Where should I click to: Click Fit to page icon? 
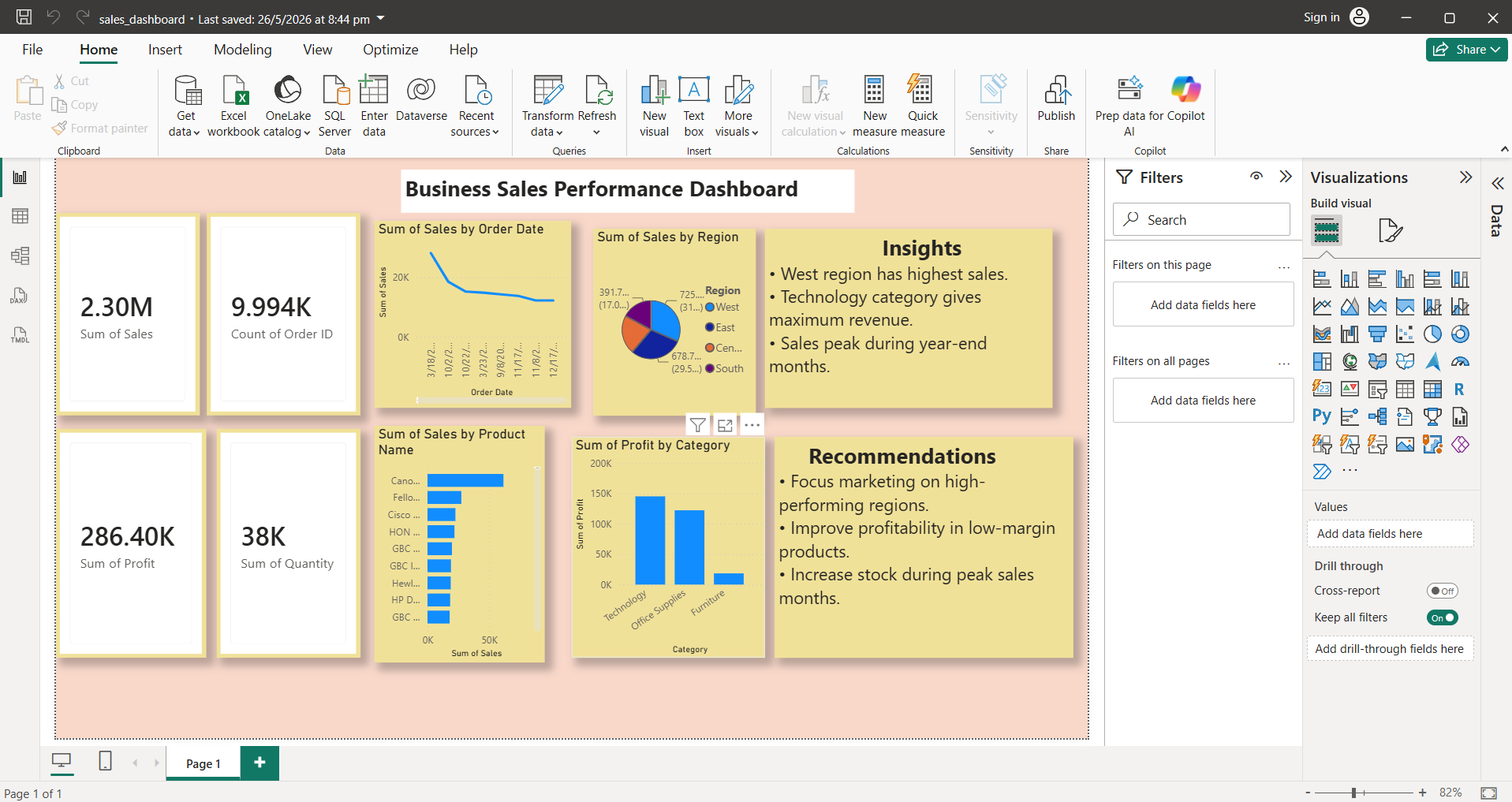tap(1489, 793)
